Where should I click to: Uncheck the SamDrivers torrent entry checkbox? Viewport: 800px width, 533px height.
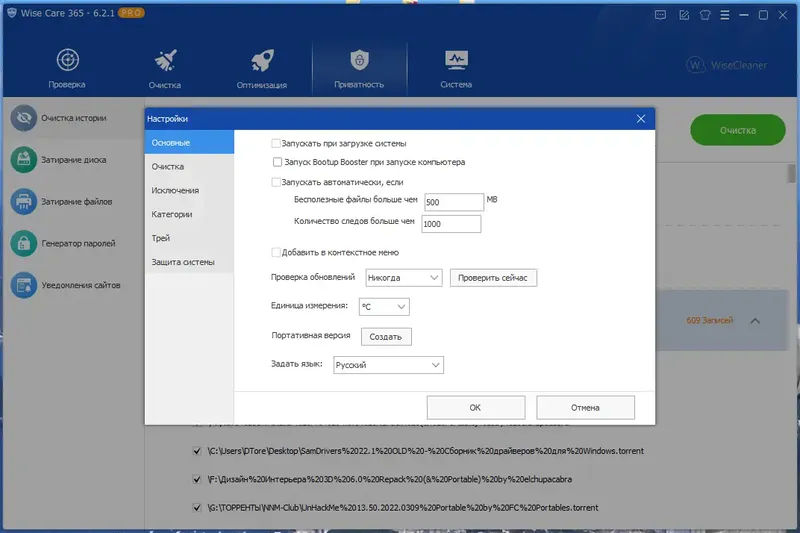point(197,451)
